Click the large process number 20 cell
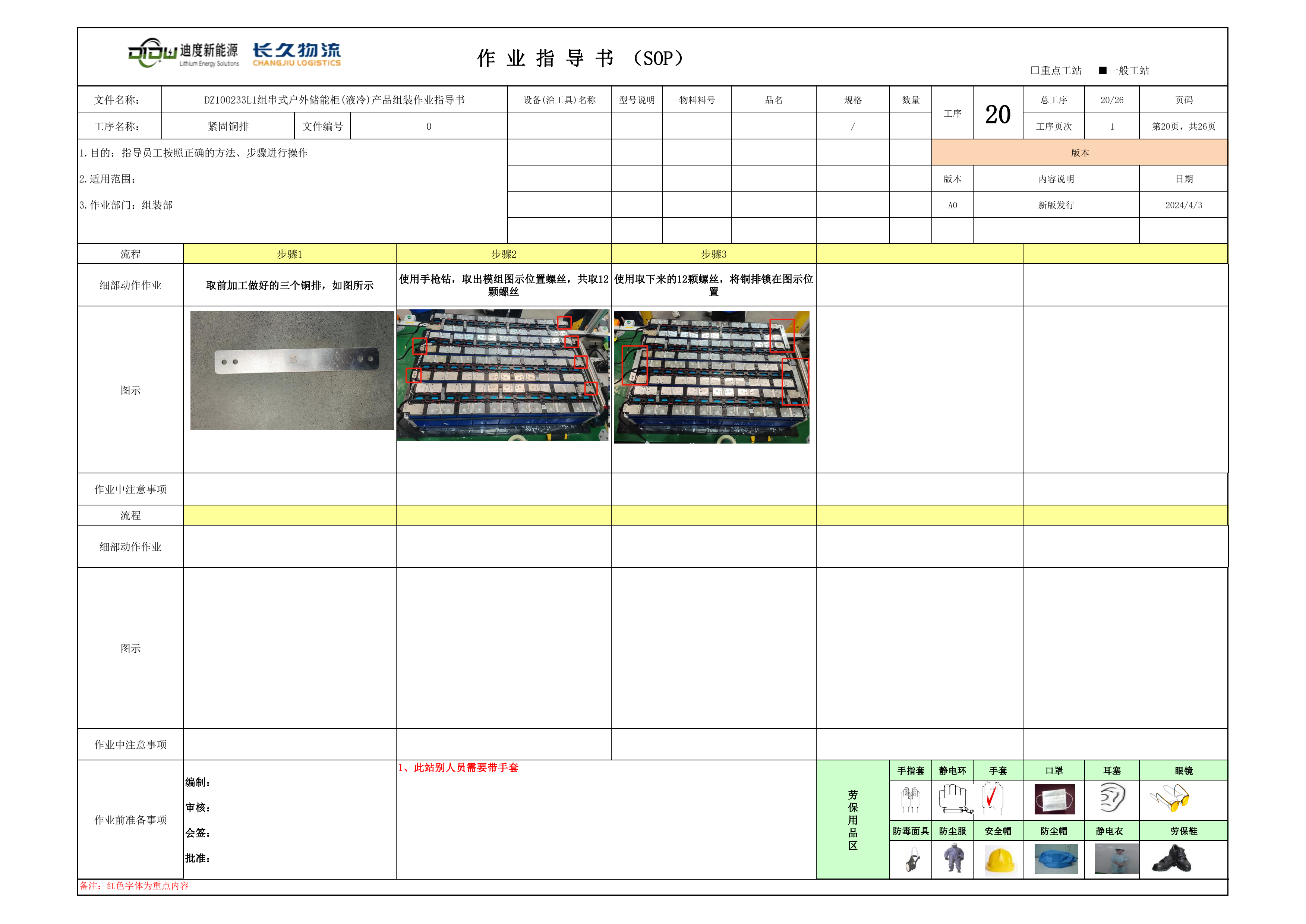 (x=998, y=114)
